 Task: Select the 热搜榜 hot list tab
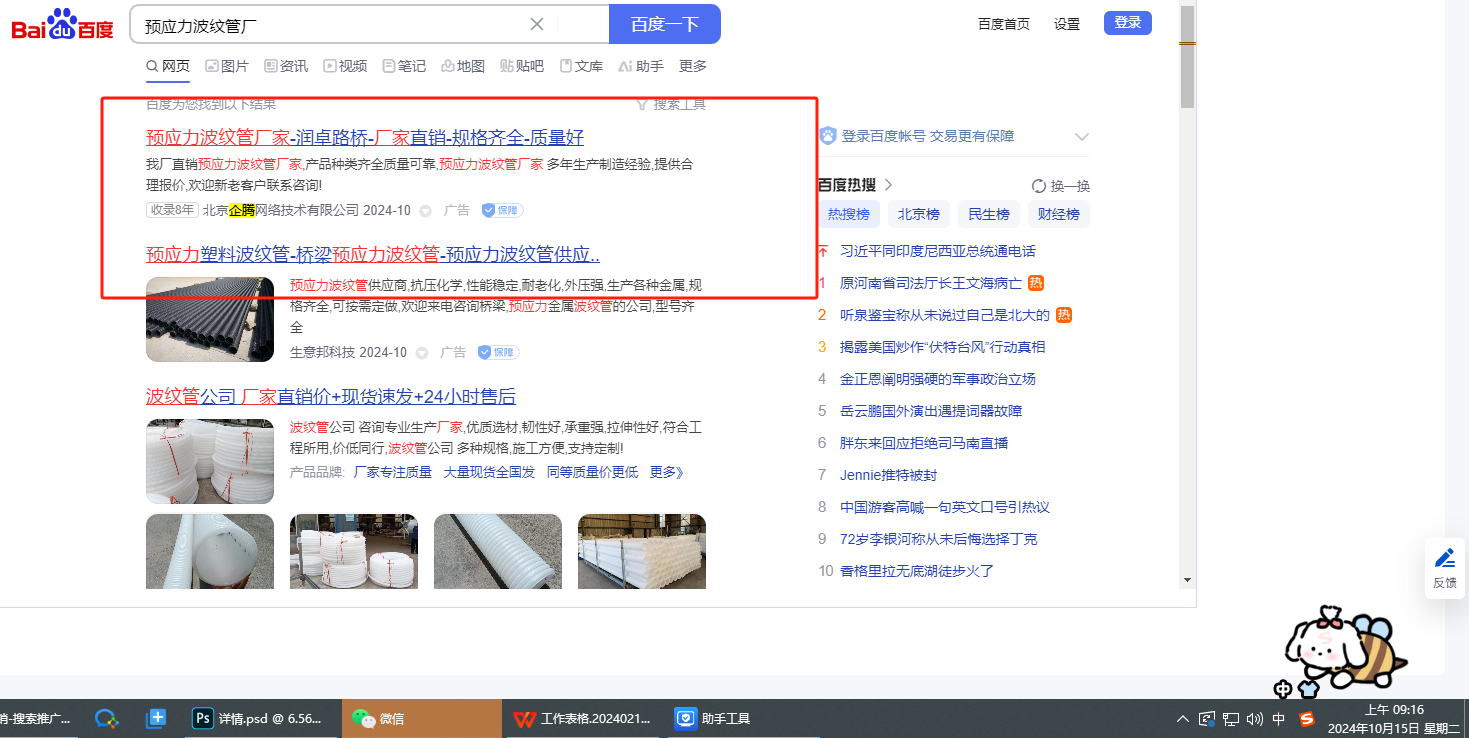click(849, 214)
